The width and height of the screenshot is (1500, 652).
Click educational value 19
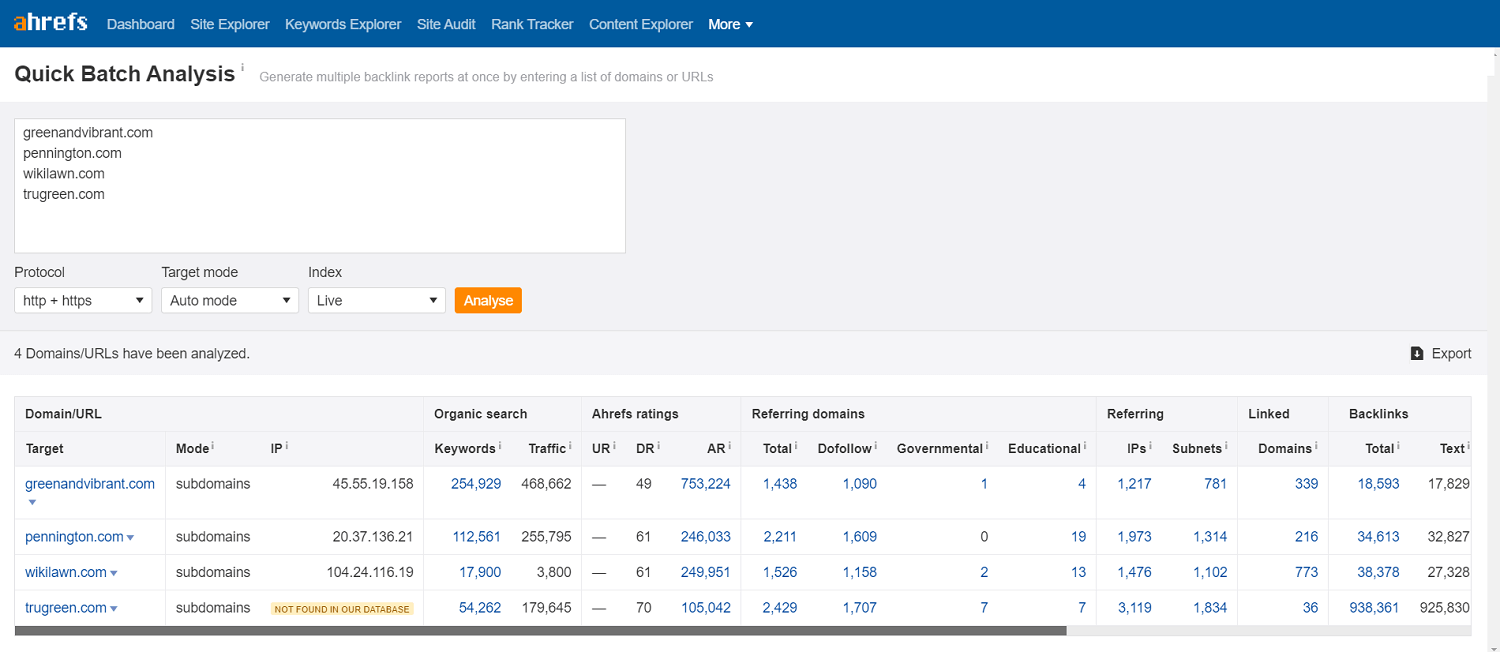[1078, 537]
